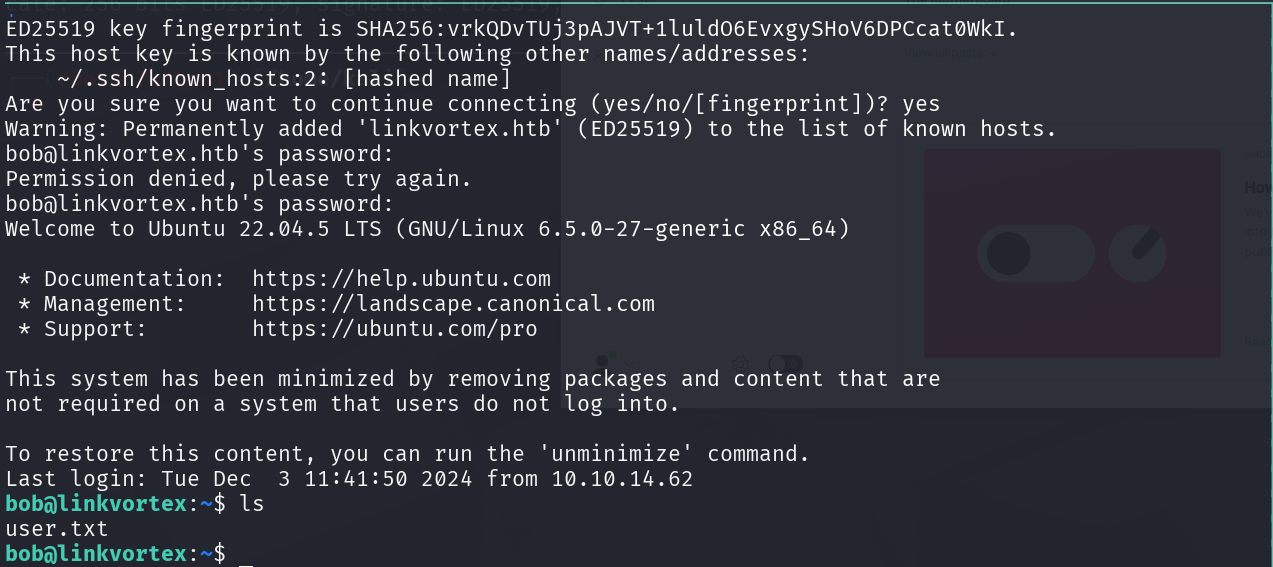Click the terminal cursor after the last prompt
The width and height of the screenshot is (1273, 567).
click(245, 555)
